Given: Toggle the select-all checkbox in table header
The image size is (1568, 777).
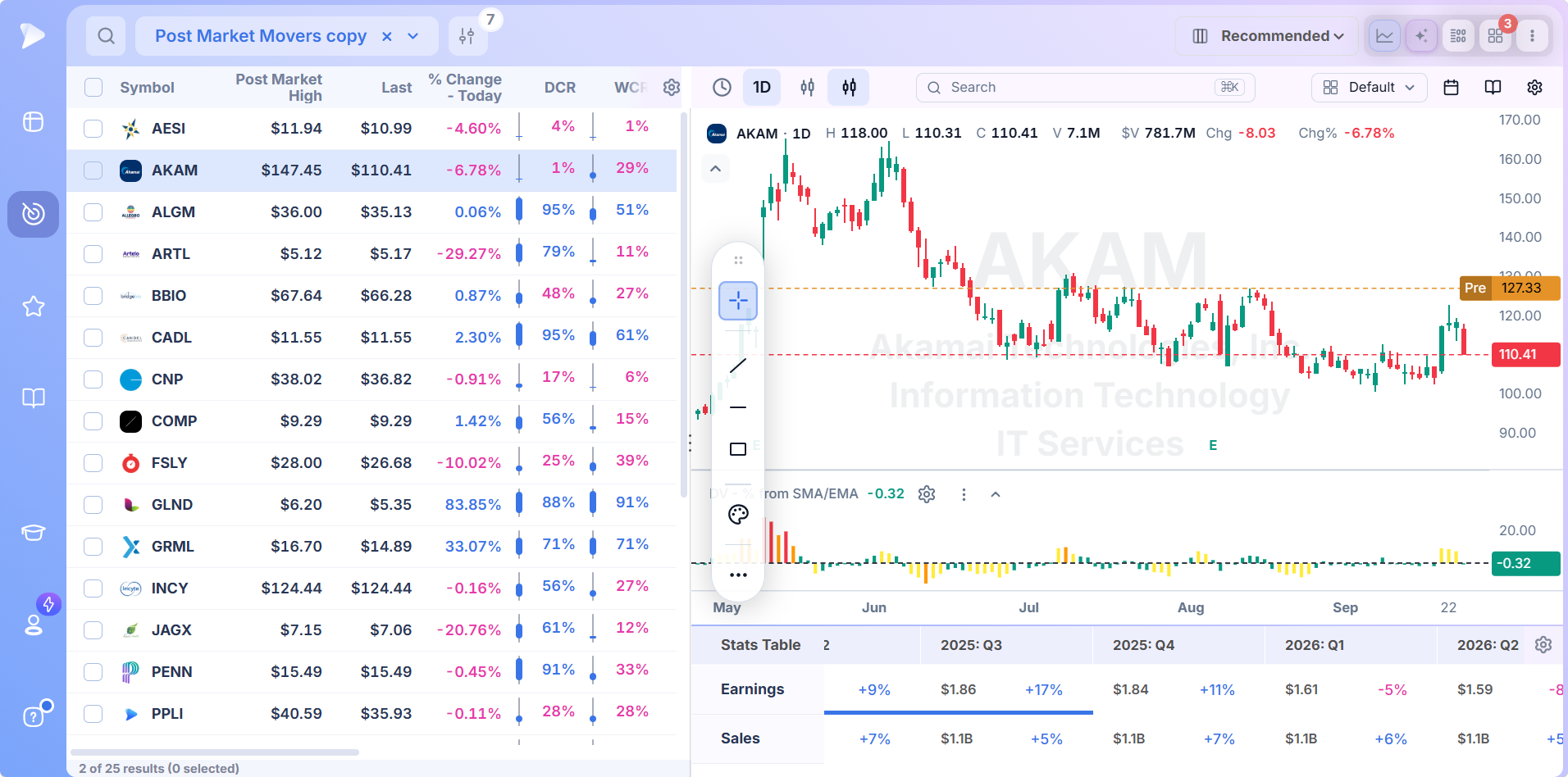Looking at the screenshot, I should (x=93, y=87).
